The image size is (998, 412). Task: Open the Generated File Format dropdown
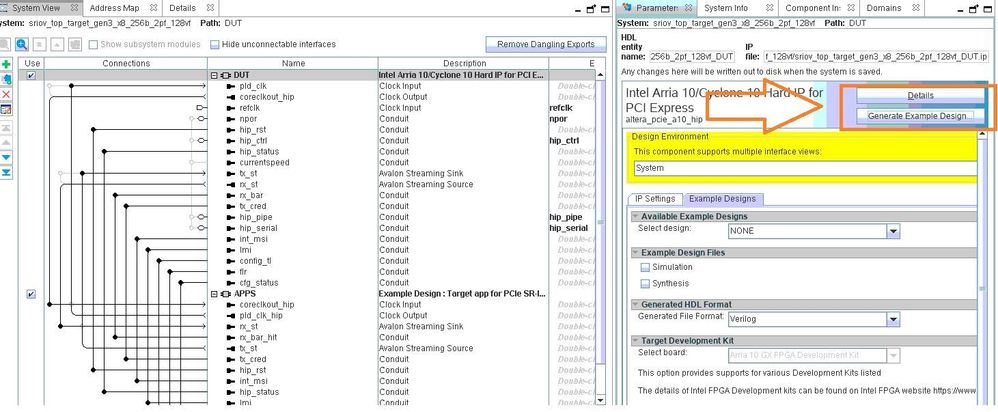[892, 319]
